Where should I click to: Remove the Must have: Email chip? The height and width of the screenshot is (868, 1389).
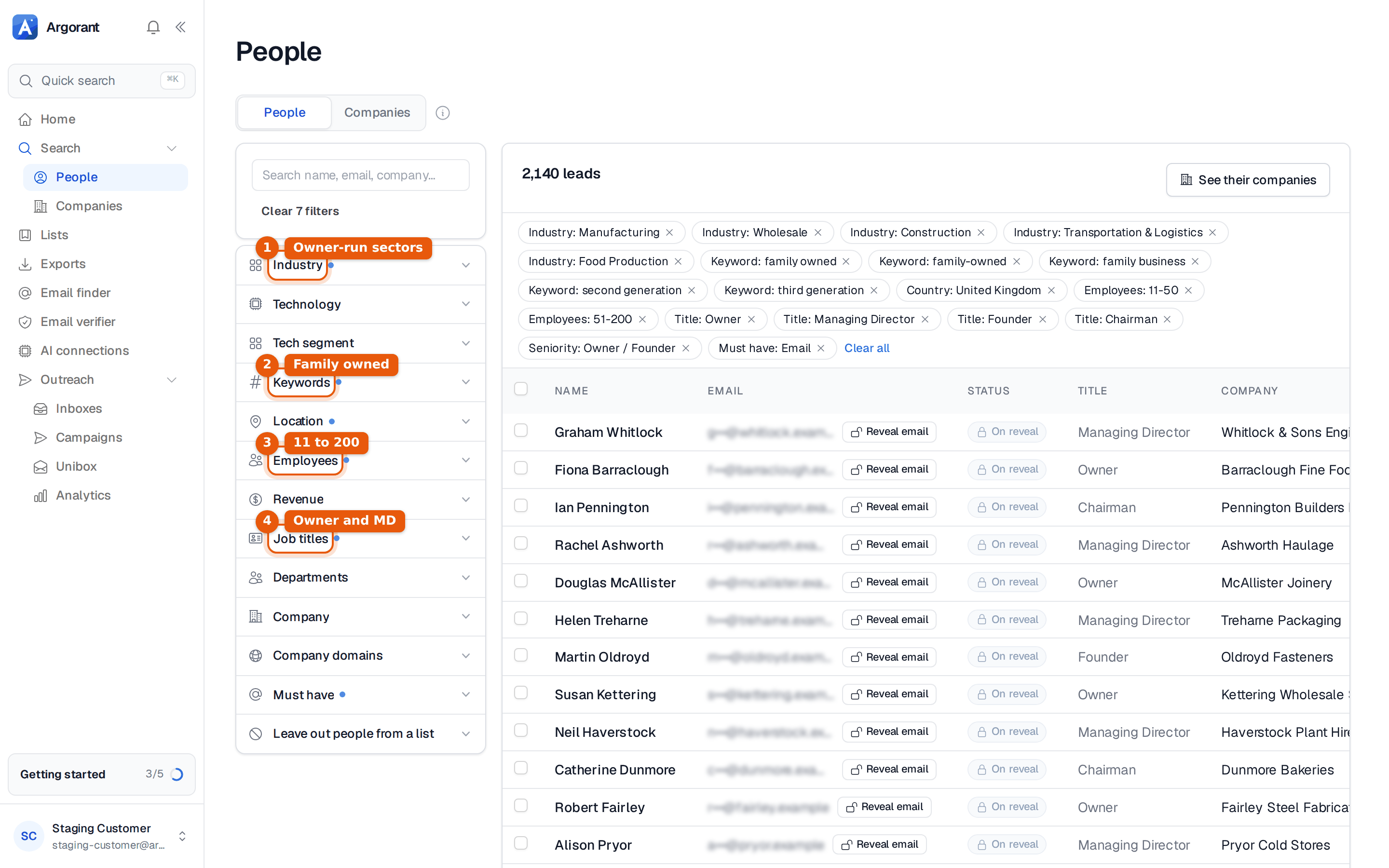(x=821, y=348)
